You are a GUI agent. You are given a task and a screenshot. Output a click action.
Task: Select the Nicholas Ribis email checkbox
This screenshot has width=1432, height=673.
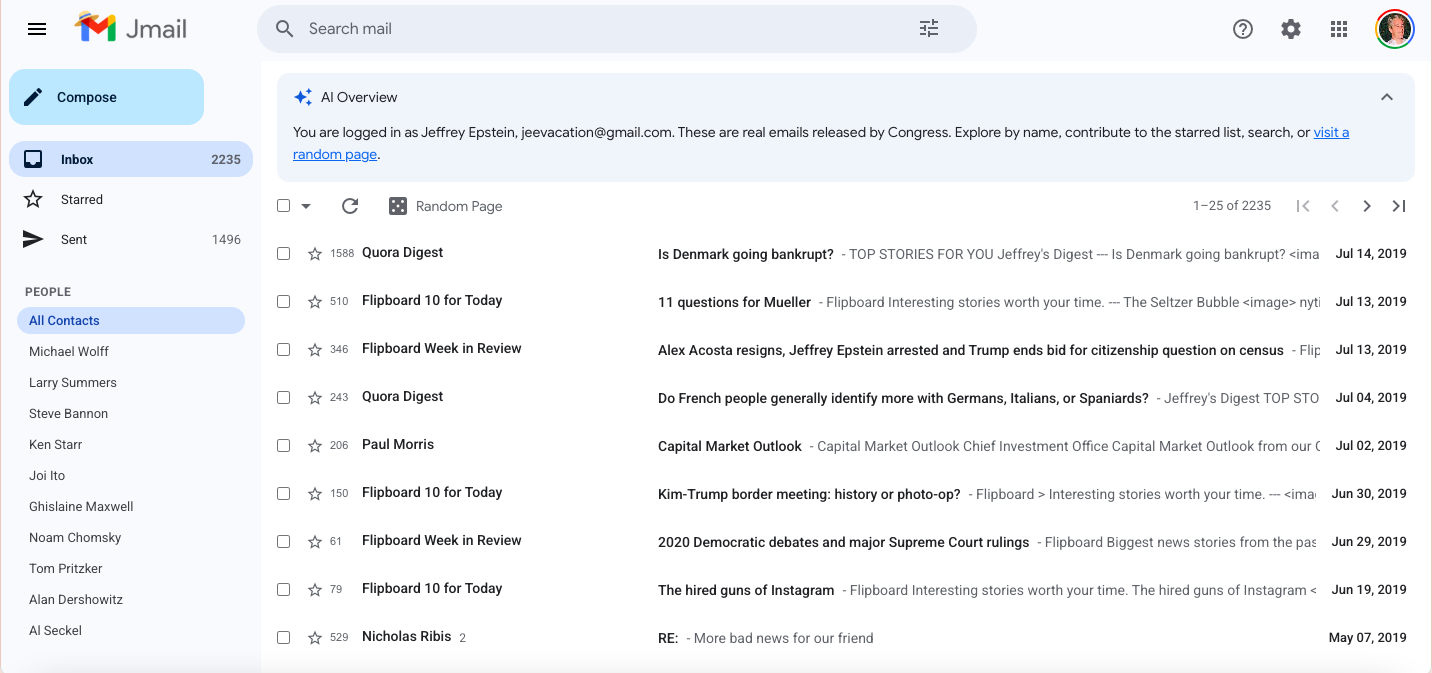click(284, 638)
